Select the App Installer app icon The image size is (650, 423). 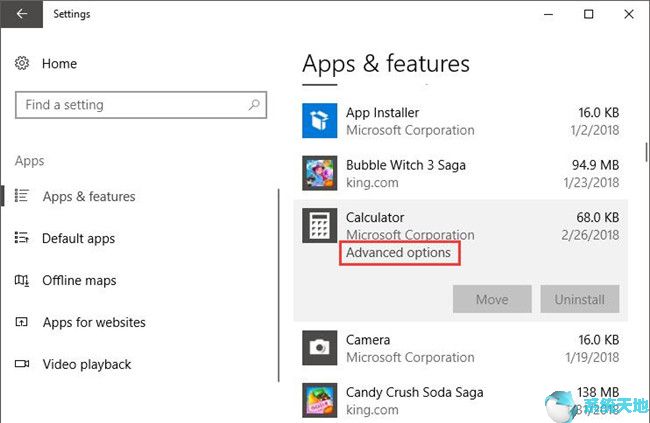(x=320, y=121)
